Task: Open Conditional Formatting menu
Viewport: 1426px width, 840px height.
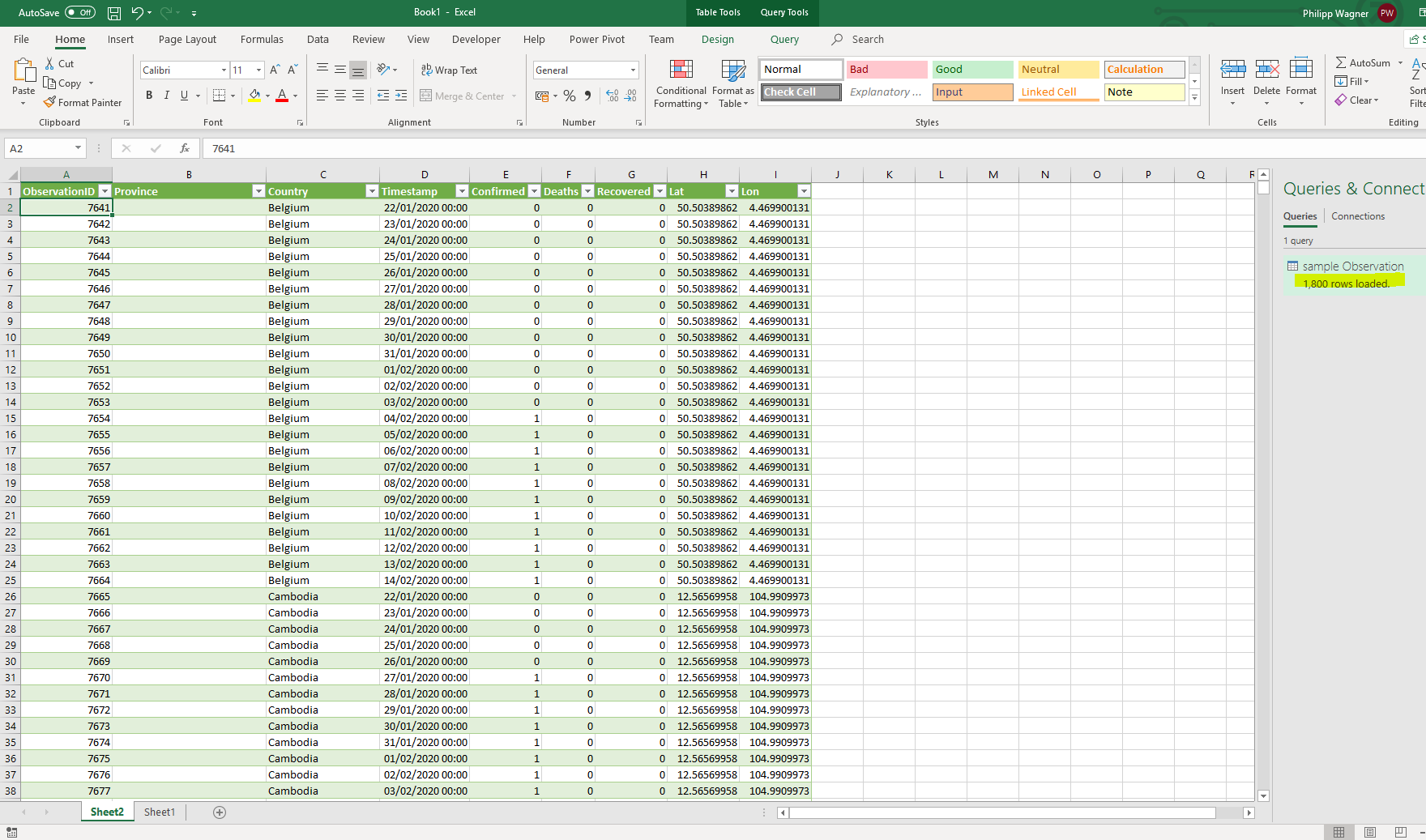Action: pos(681,83)
